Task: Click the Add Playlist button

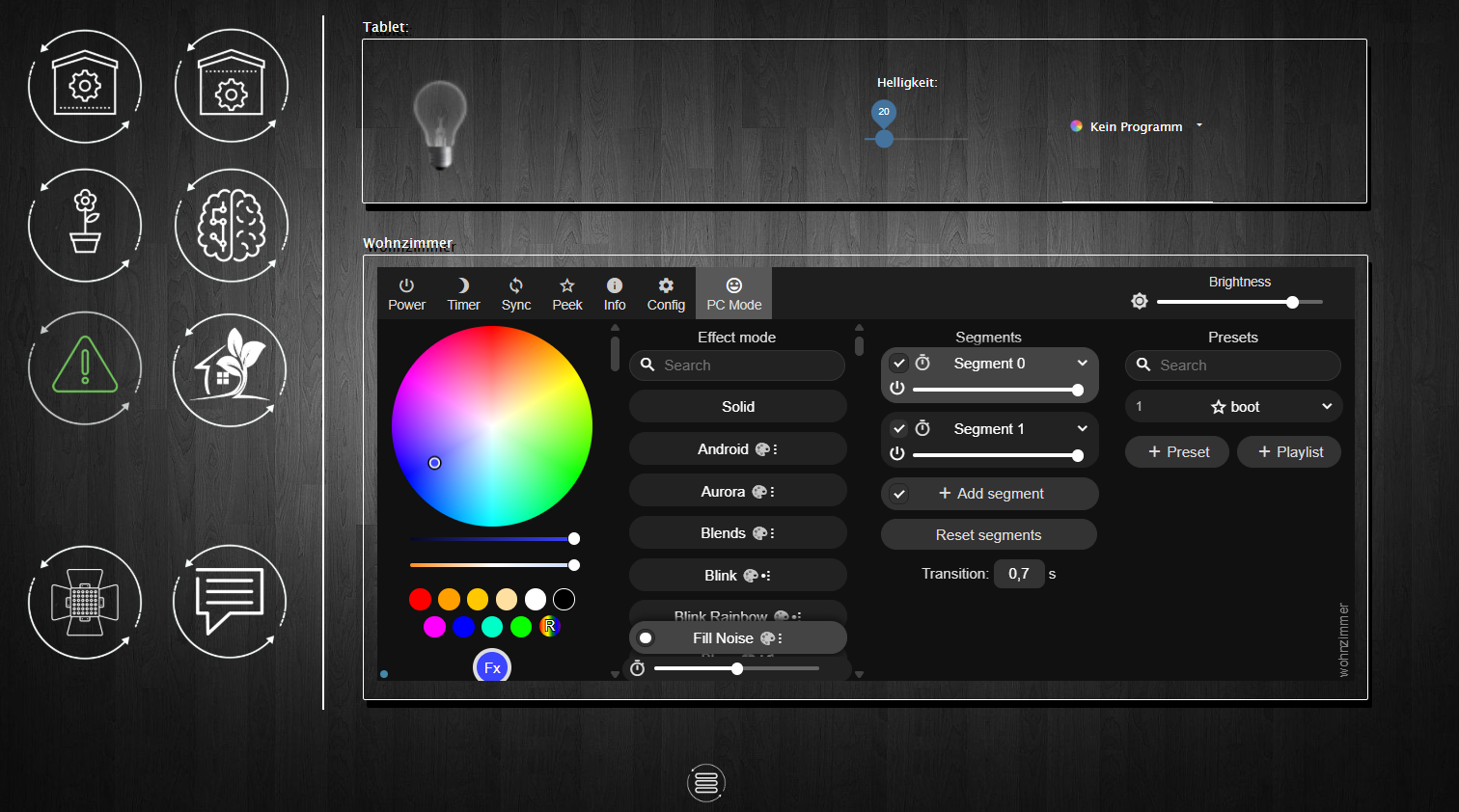Action: coord(1289,452)
